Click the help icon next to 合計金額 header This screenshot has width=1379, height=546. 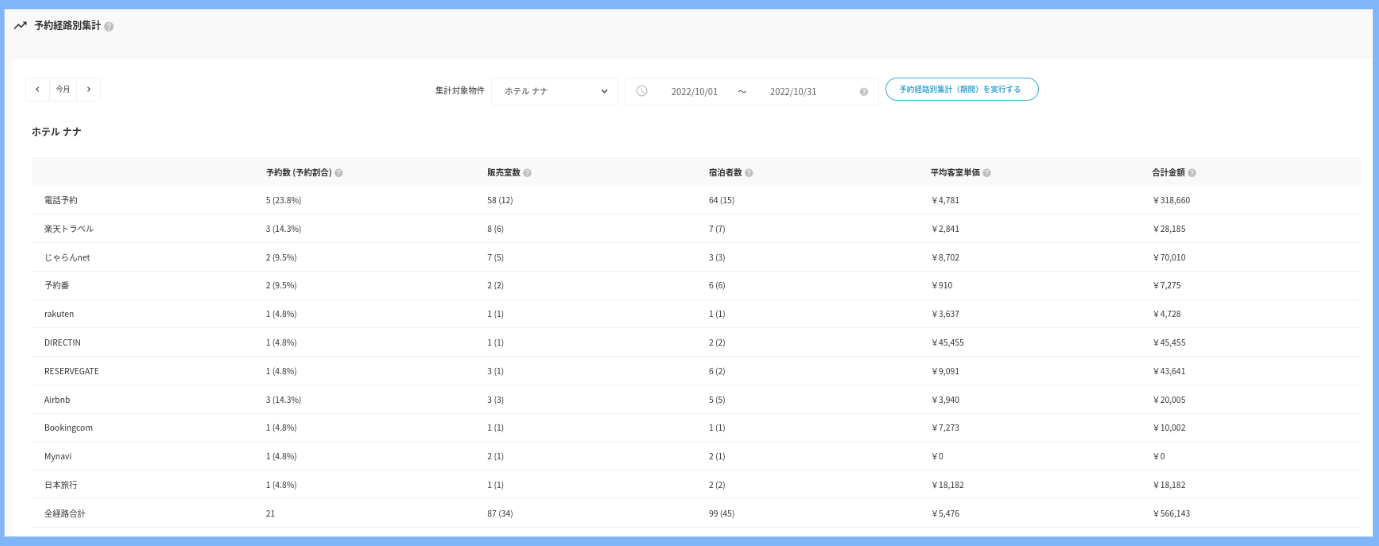1192,173
